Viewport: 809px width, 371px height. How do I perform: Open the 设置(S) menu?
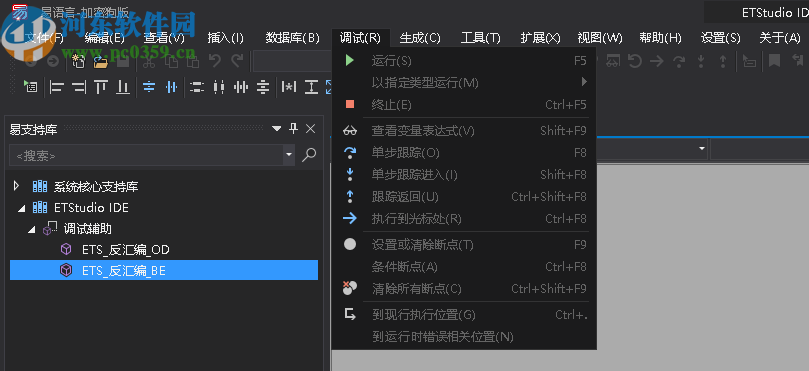[x=721, y=38]
